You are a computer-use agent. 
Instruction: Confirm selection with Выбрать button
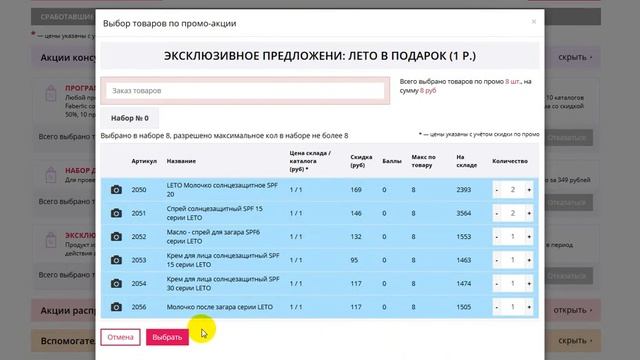tap(167, 337)
